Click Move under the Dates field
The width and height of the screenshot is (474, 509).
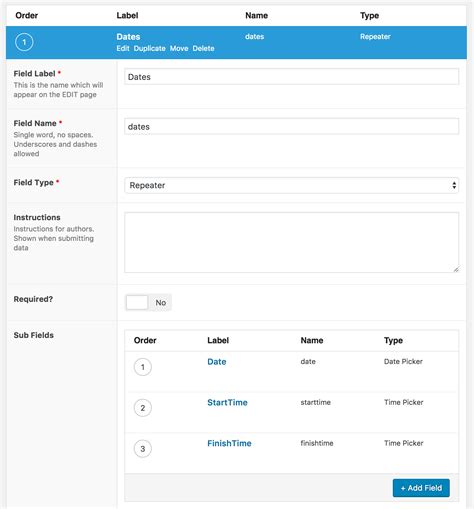(179, 48)
